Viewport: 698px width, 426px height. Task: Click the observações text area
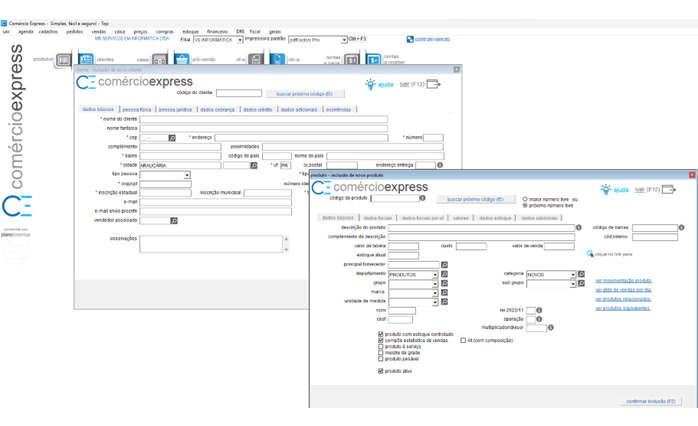211,244
